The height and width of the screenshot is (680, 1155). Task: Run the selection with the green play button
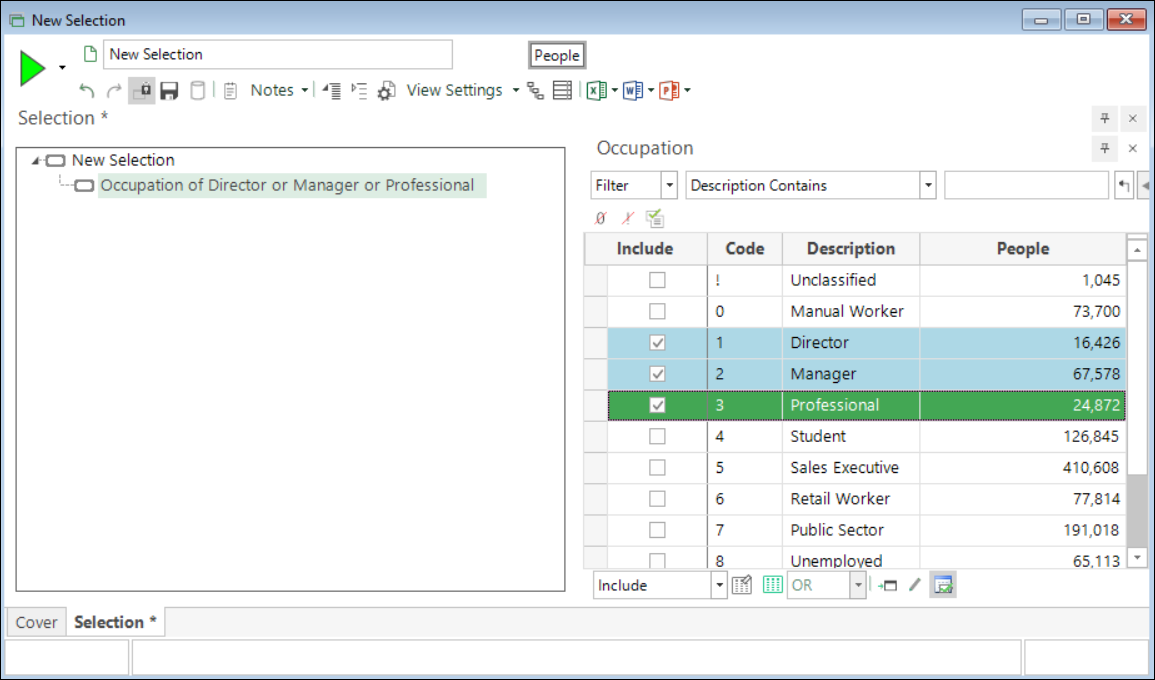(x=32, y=68)
